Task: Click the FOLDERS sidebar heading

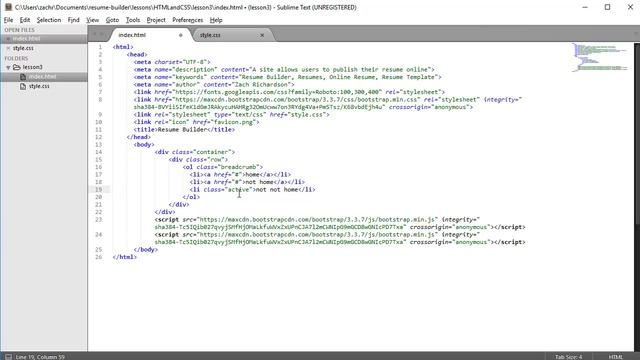Action: [x=16, y=58]
